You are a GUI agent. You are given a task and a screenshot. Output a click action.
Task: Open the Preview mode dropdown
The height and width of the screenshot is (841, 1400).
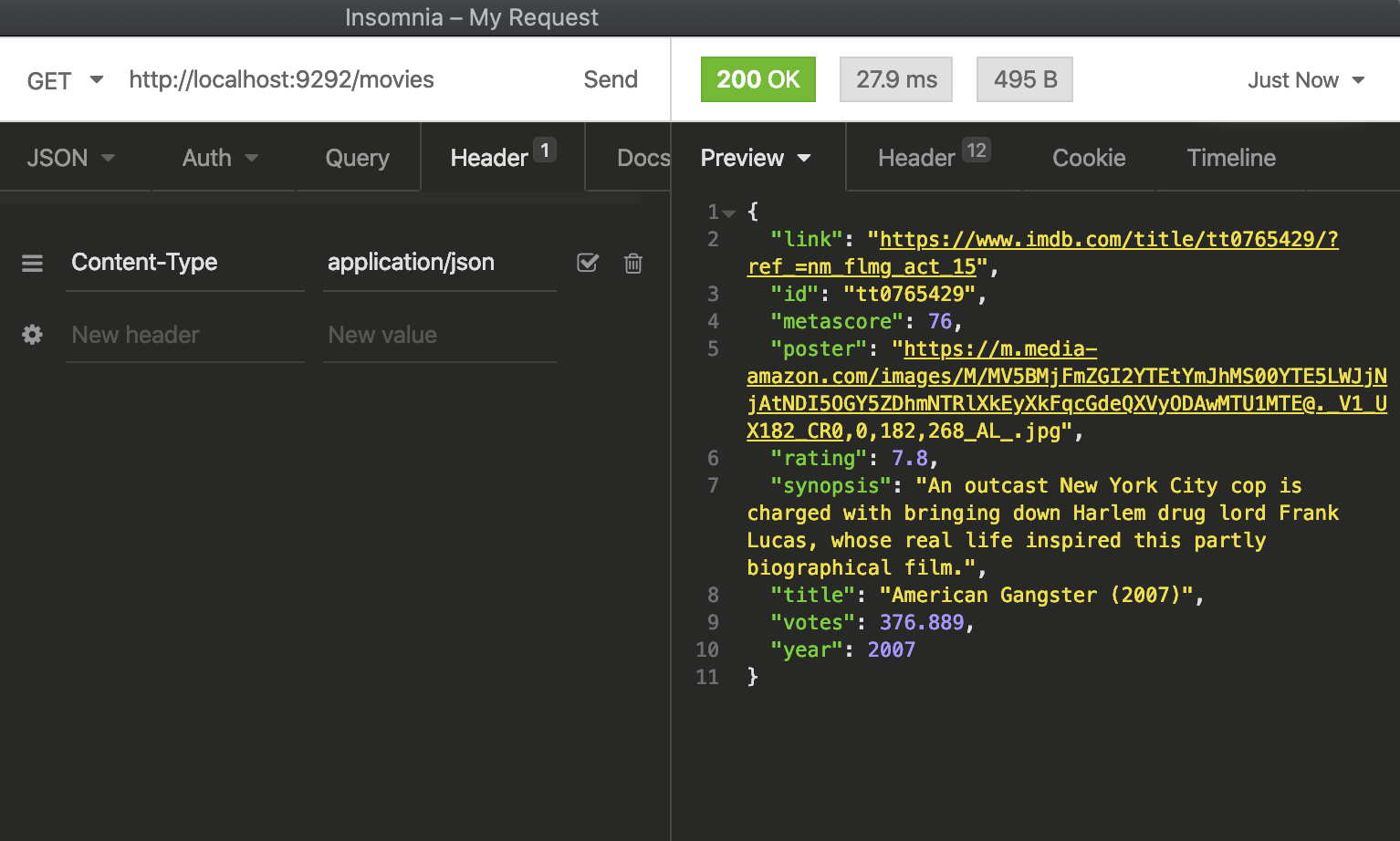(x=756, y=158)
